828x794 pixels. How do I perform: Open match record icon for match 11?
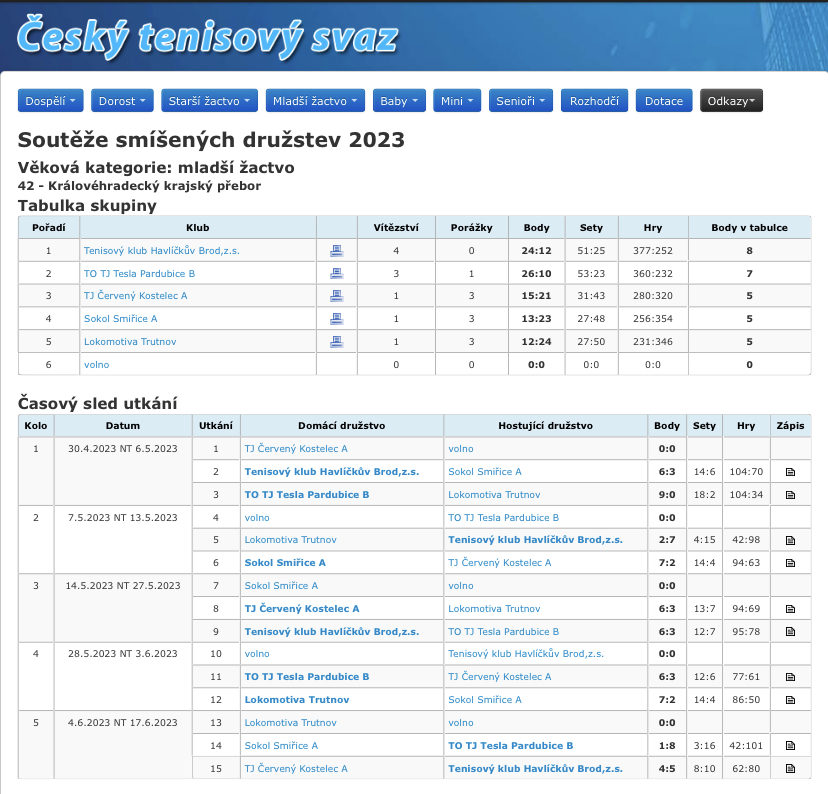click(x=790, y=677)
